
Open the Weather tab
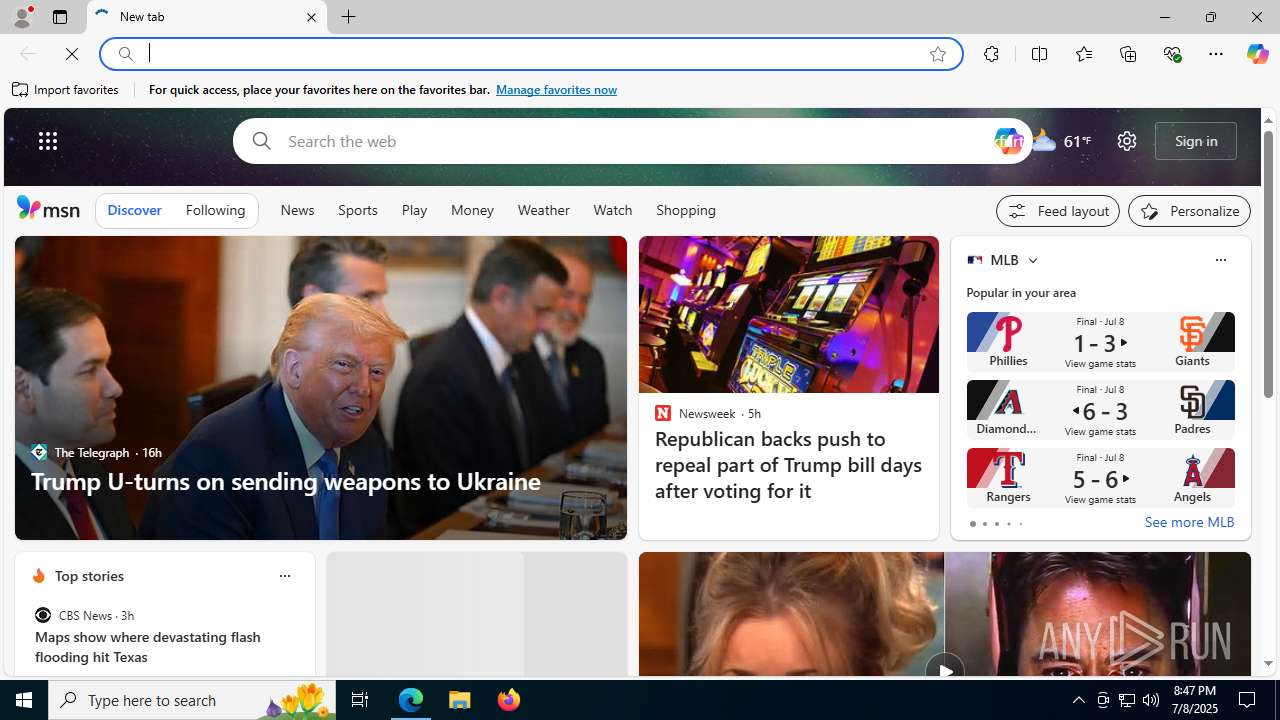click(543, 211)
